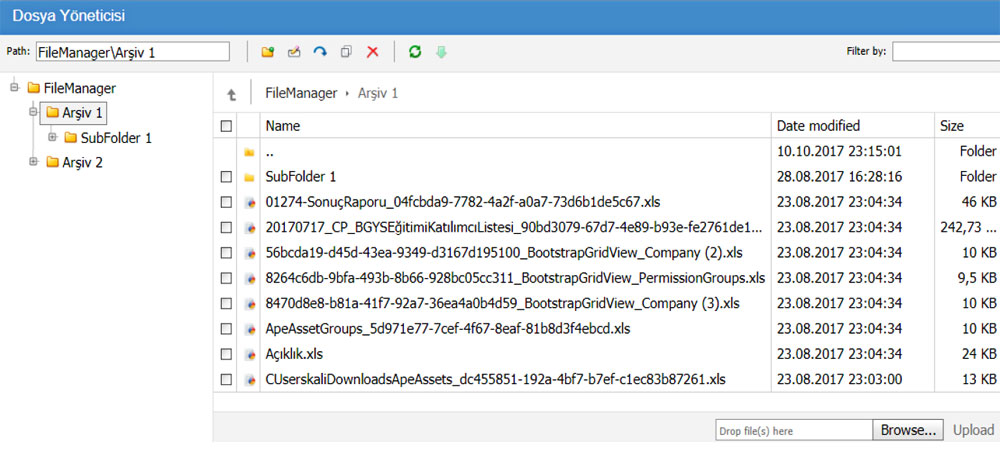The width and height of the screenshot is (1000, 449).
Task: Sort files by the Name column header
Action: [x=283, y=126]
